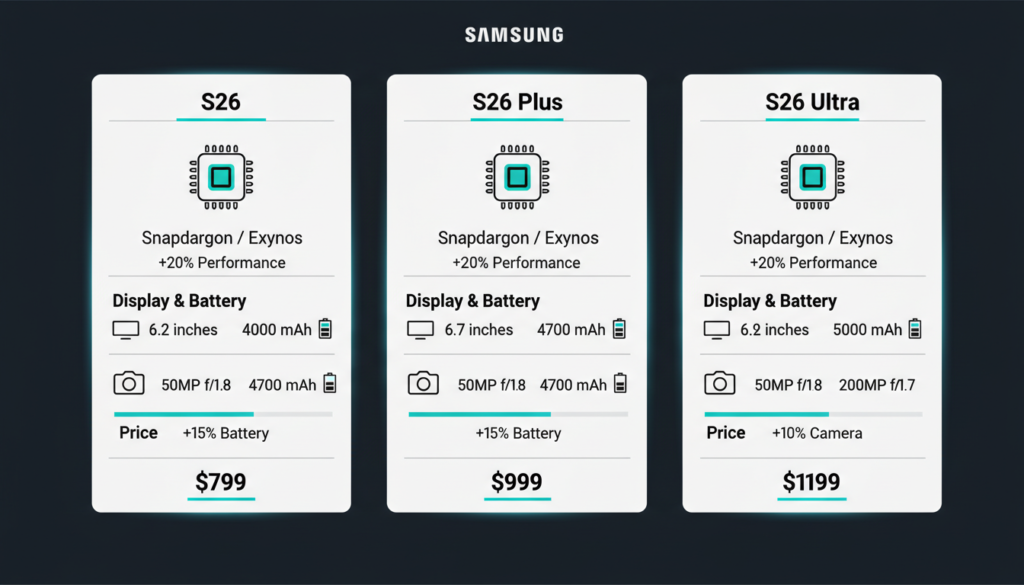This screenshot has height=585, width=1024.
Task: Select the S26 Ultra display monitor icon
Action: [x=717, y=329]
